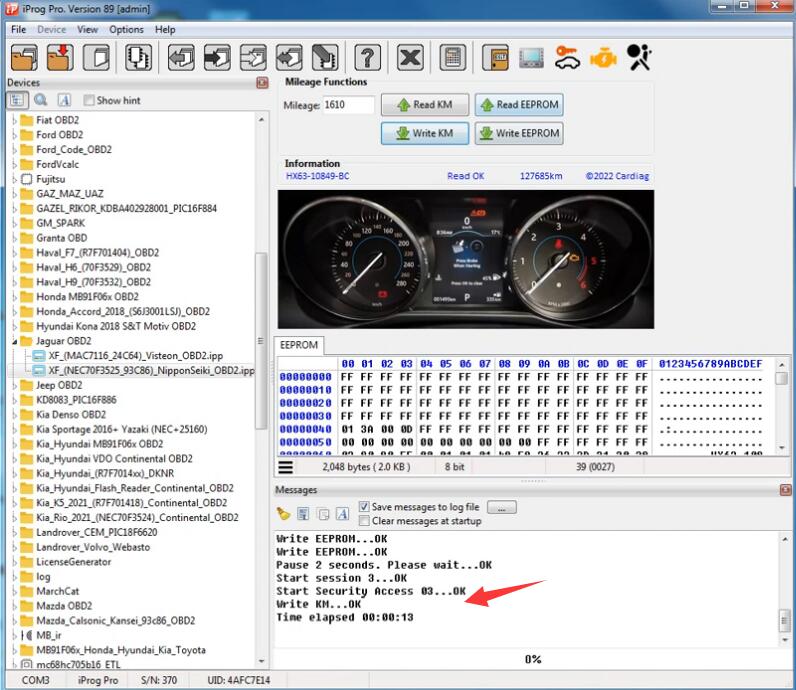
Task: Click the orange check engine icon
Action: coord(603,57)
